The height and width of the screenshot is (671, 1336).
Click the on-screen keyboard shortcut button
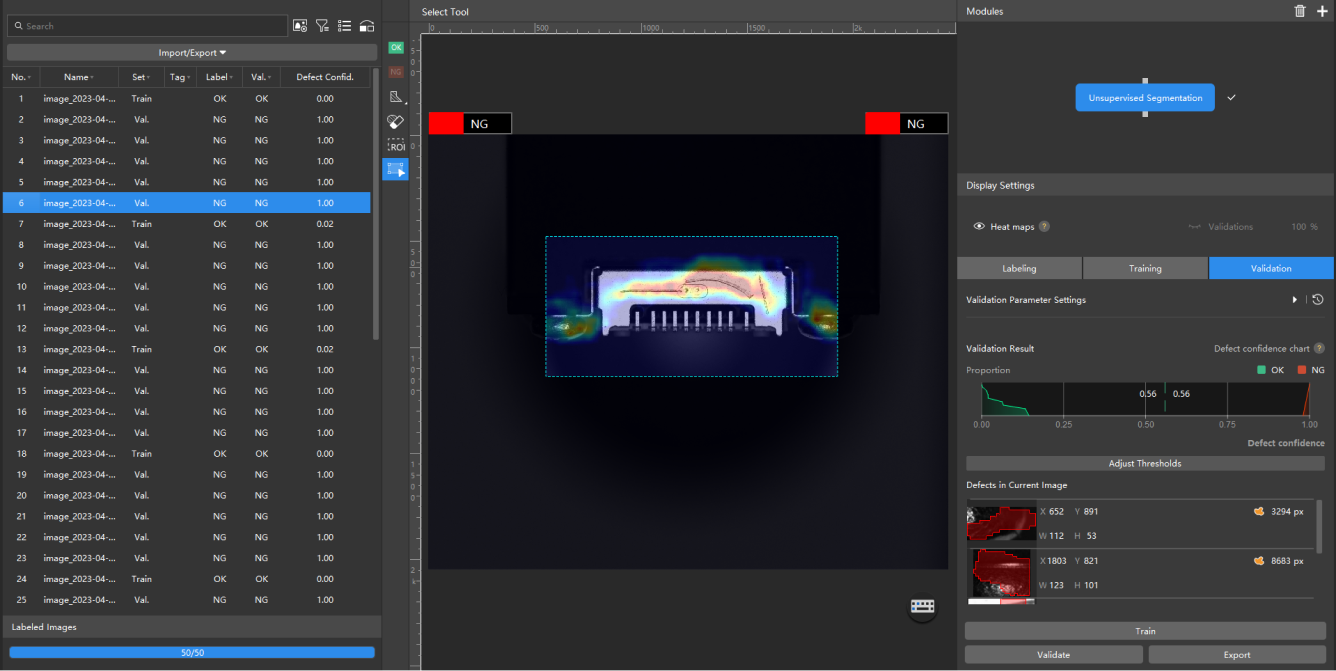tap(922, 607)
